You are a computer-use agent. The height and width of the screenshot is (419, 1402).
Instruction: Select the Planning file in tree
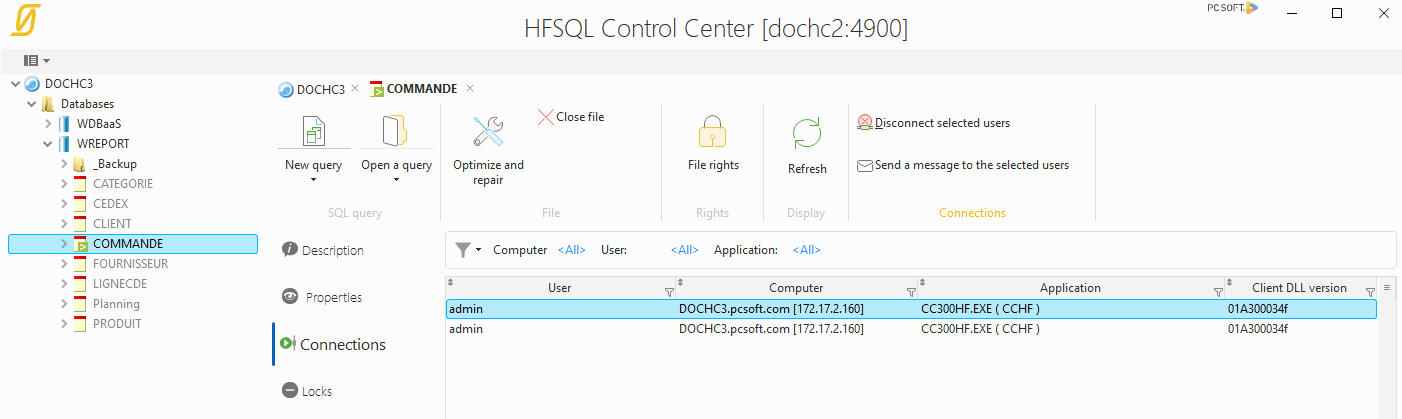coord(116,304)
